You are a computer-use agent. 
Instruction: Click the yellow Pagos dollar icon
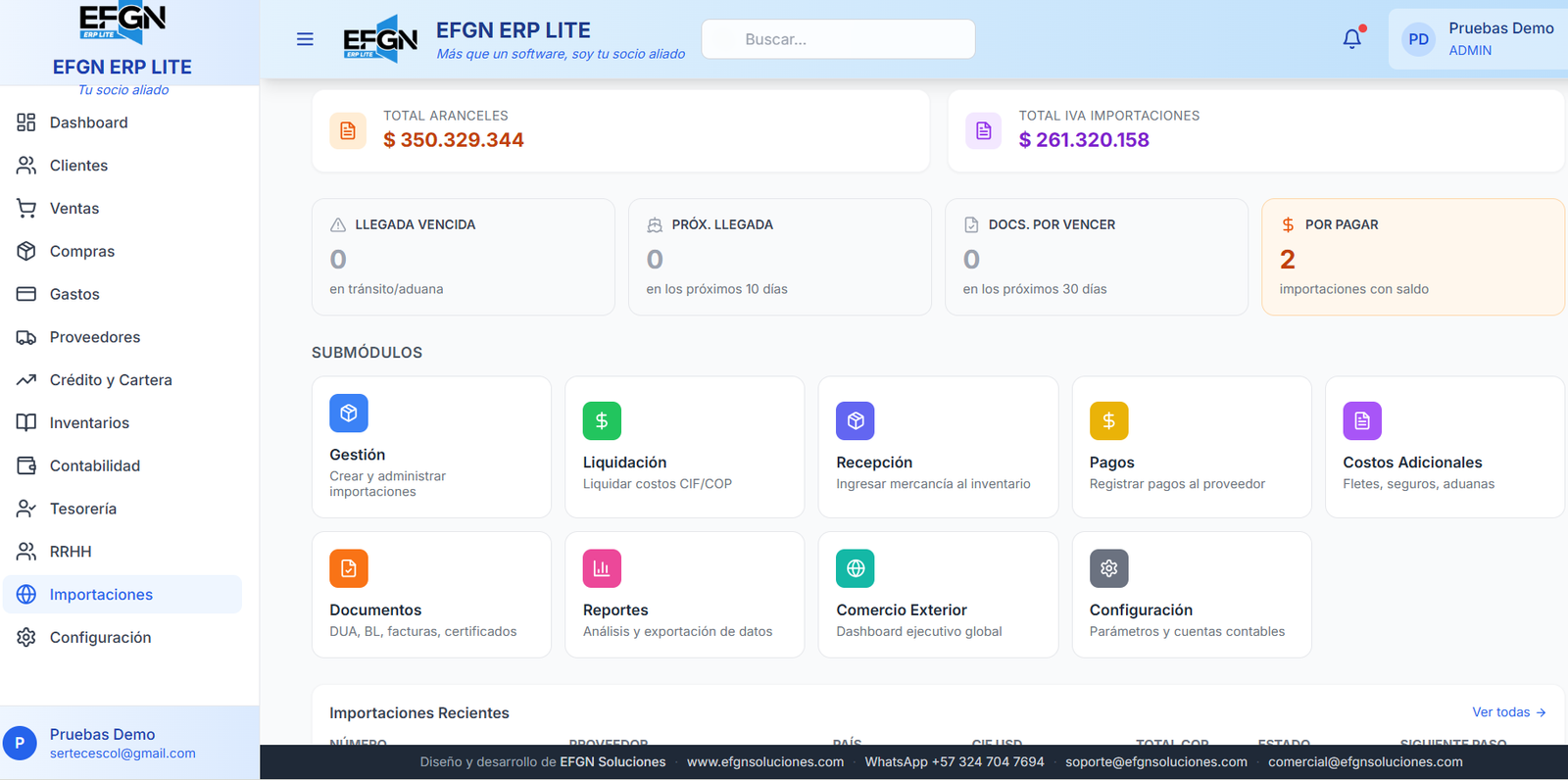coord(1108,421)
